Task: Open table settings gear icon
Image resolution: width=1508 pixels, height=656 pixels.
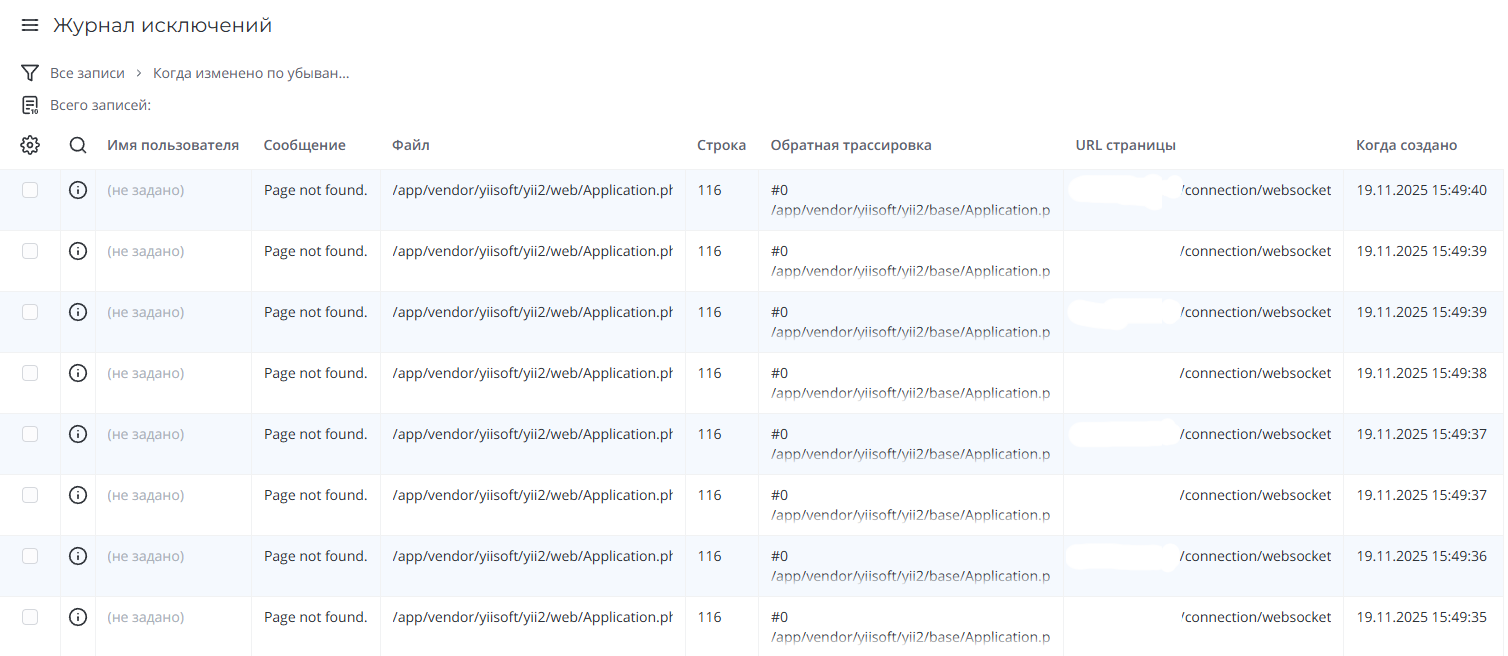Action: [30, 145]
